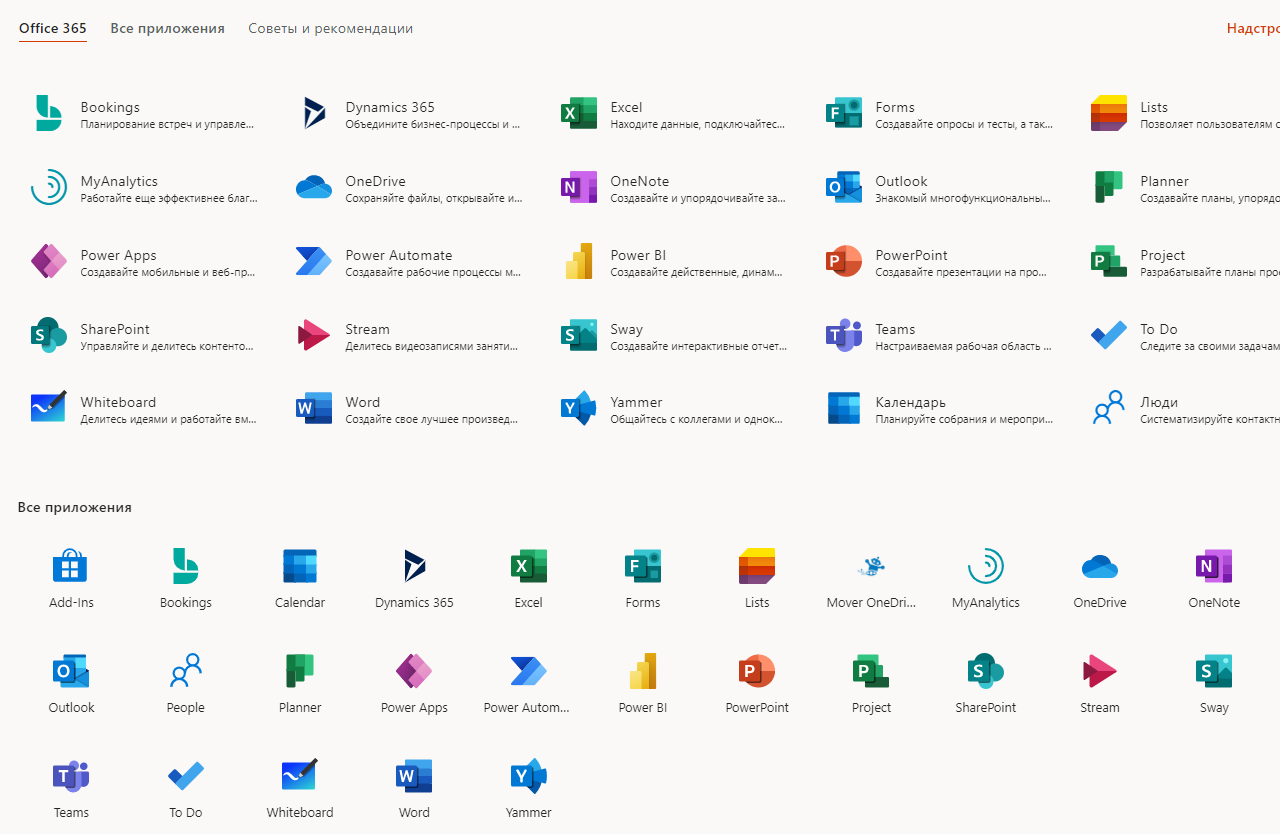Click the description 'Находите данные, подключайтес...'

[698, 125]
